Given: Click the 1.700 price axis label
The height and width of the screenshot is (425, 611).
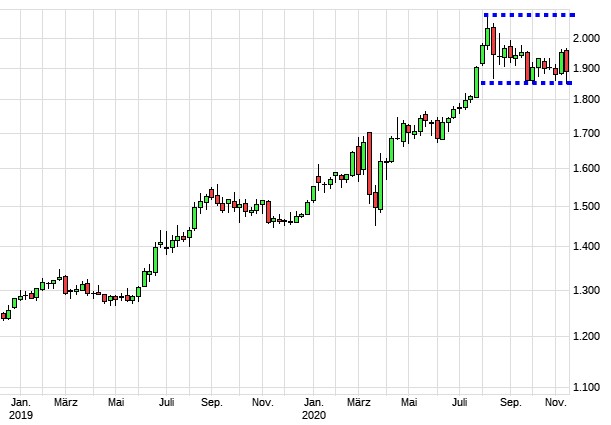Looking at the screenshot, I should coord(586,133).
